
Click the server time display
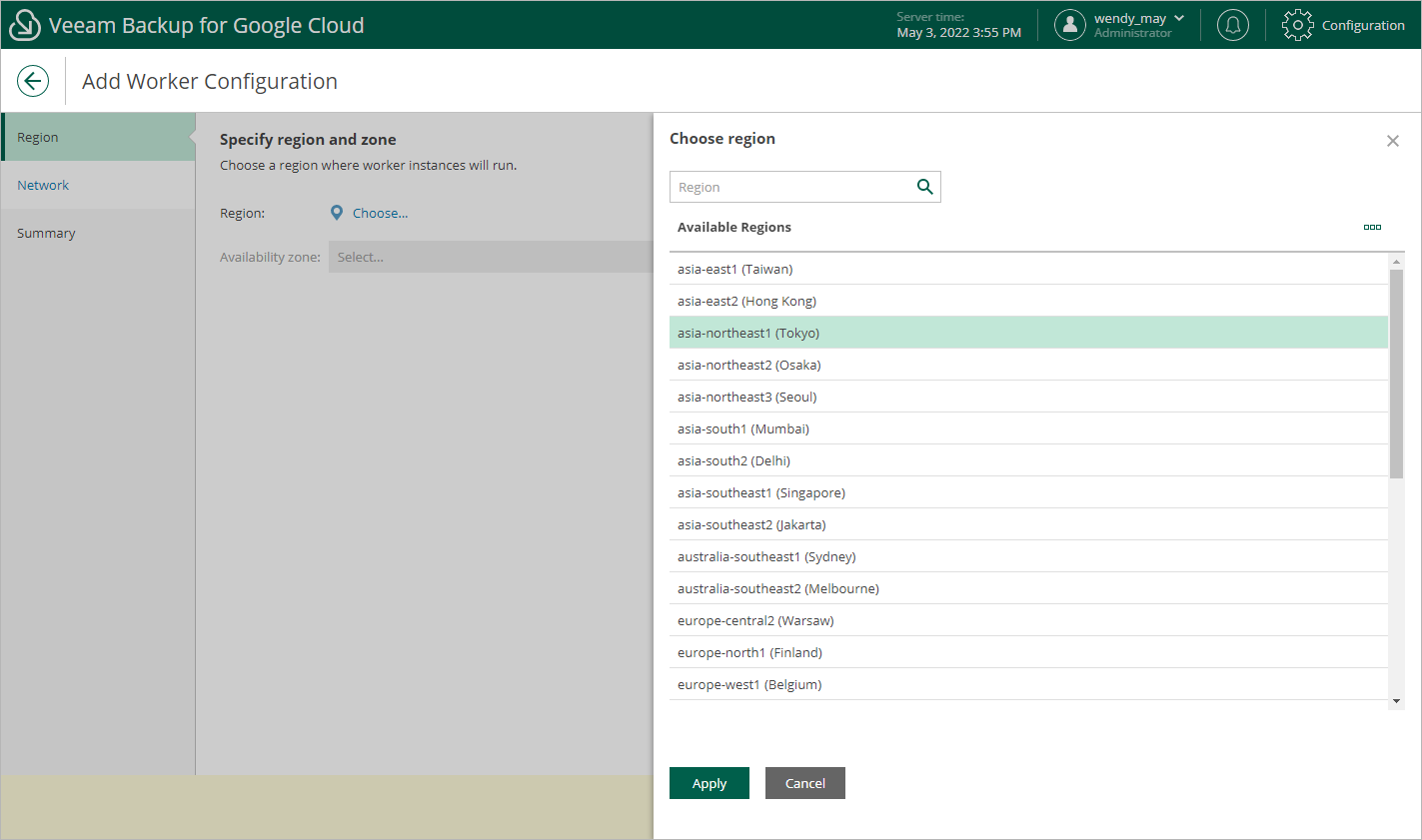(958, 25)
